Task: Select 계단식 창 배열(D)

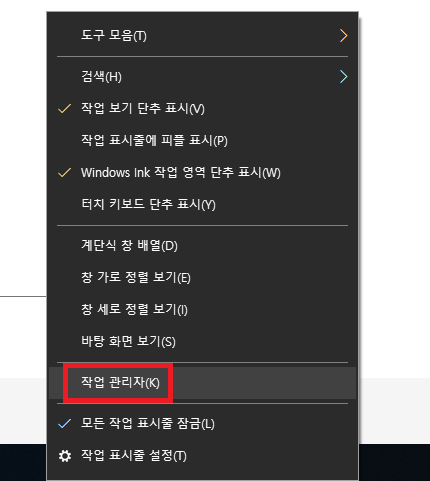Action: coord(202,246)
